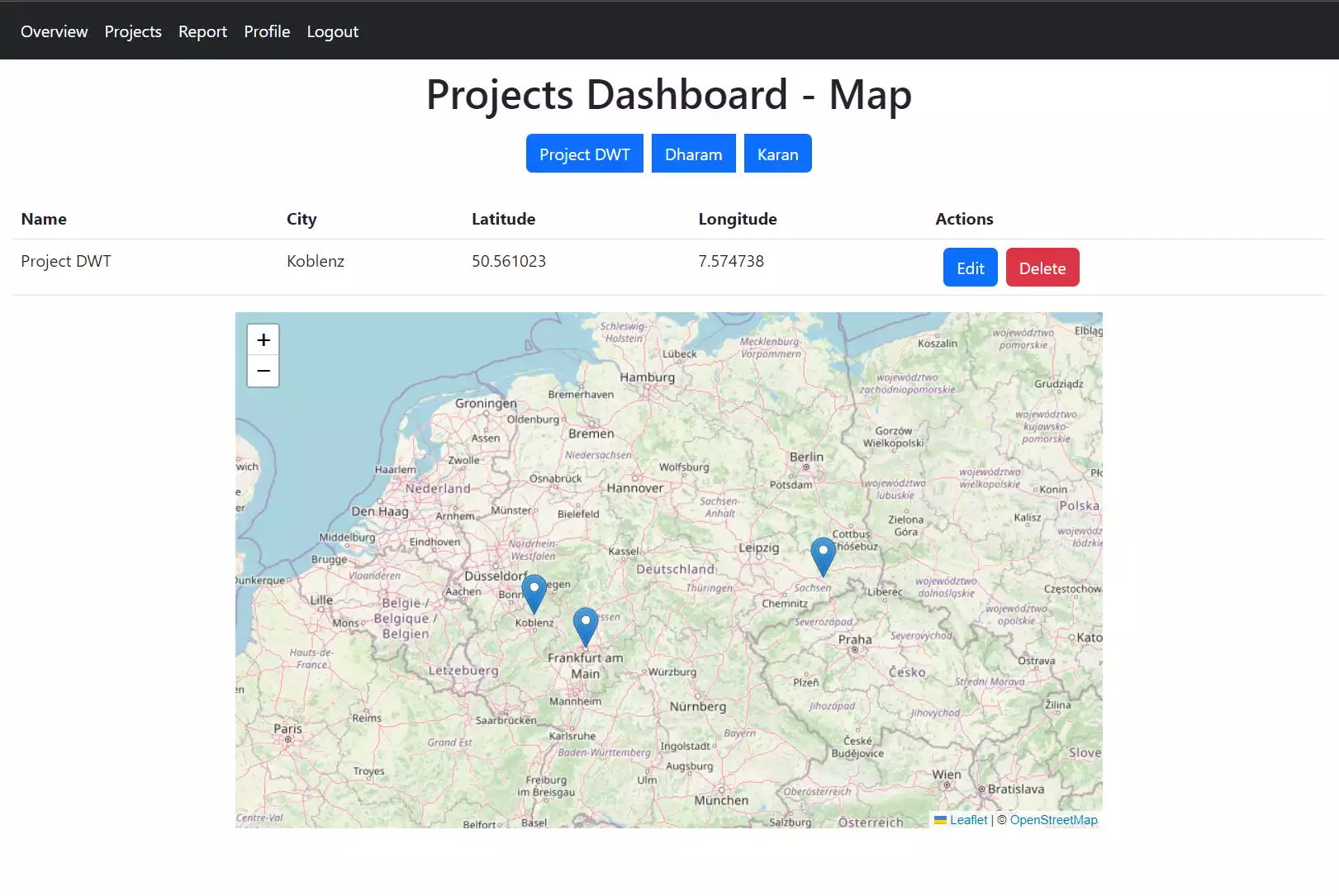1339x896 pixels.
Task: Select the marker near Frankfurt am Main
Action: coord(586,625)
